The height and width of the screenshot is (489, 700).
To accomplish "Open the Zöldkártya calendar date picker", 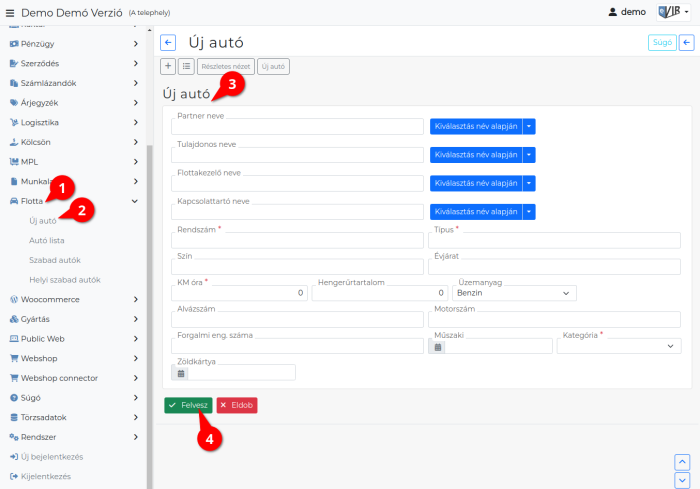I will coord(180,373).
